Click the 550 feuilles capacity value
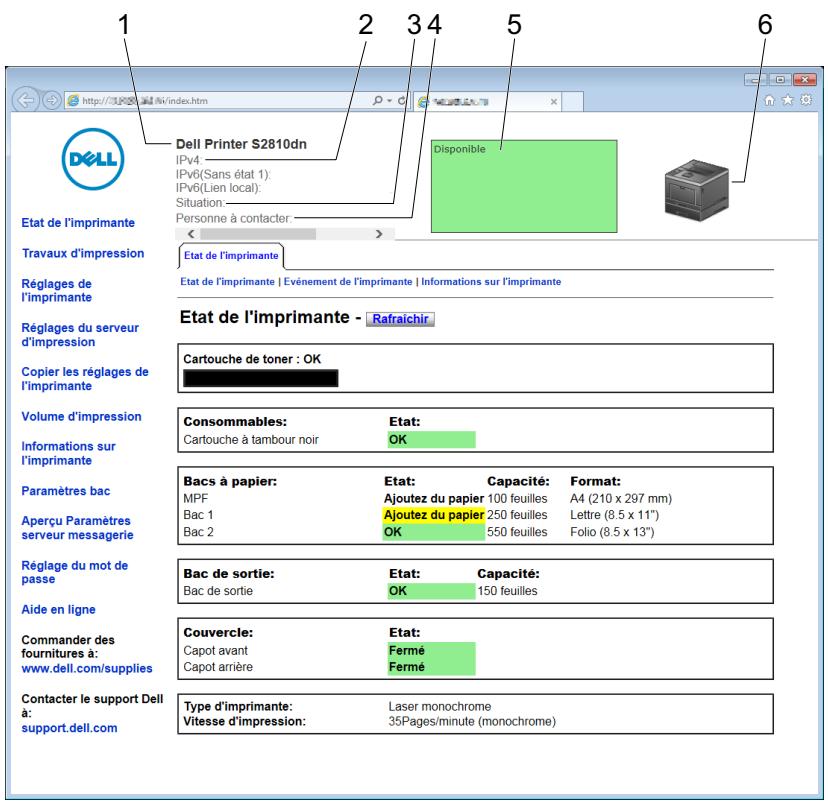 pyautogui.click(x=517, y=532)
